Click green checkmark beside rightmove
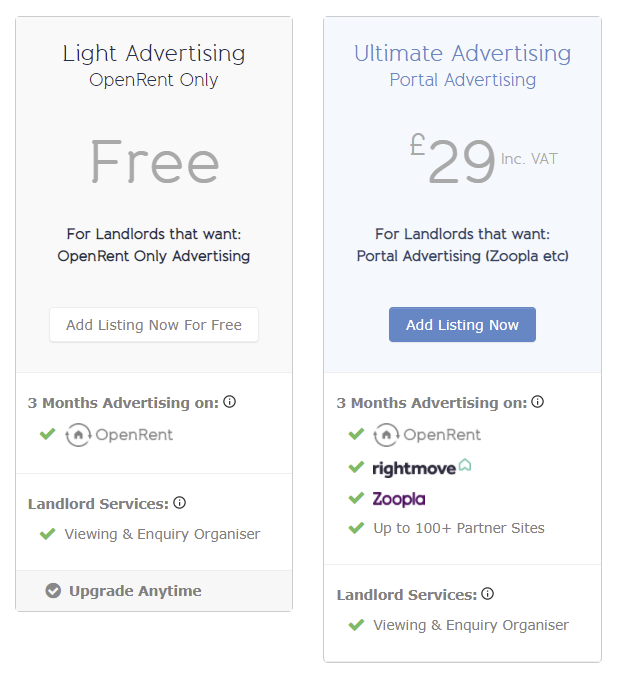Image resolution: width=623 pixels, height=679 pixels. [356, 467]
